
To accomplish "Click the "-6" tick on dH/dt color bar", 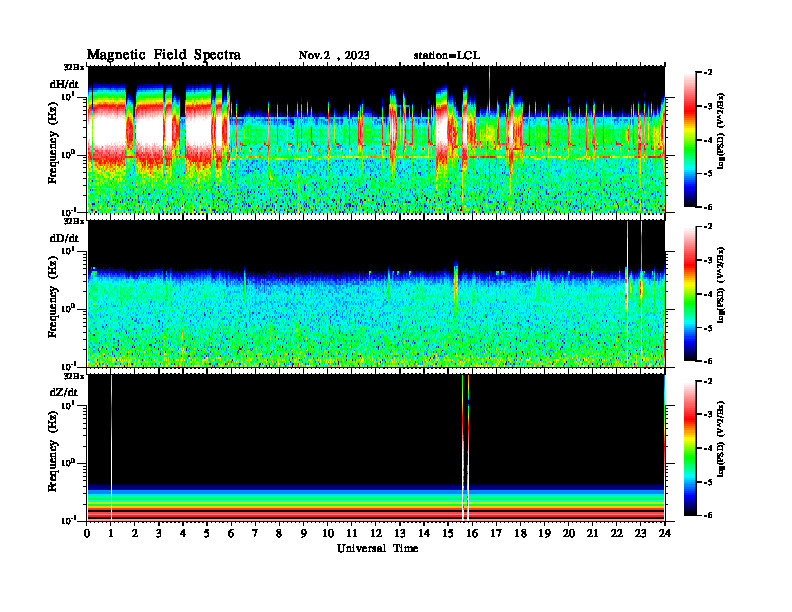I will [708, 207].
